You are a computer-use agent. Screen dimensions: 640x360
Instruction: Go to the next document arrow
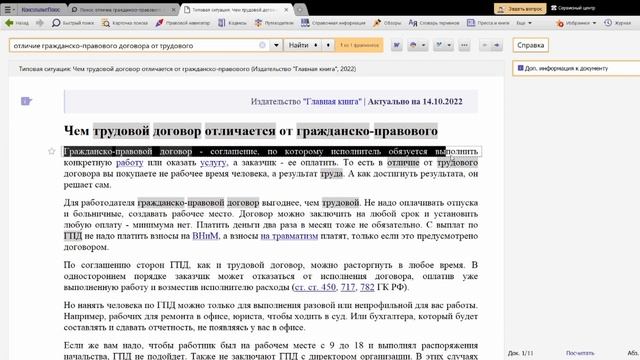point(497,45)
